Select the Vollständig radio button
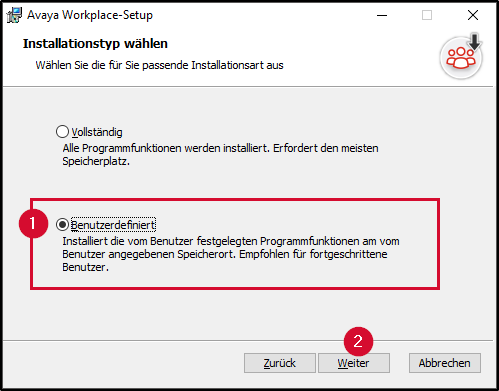Screen dimensions: 499x391 click(x=62, y=132)
